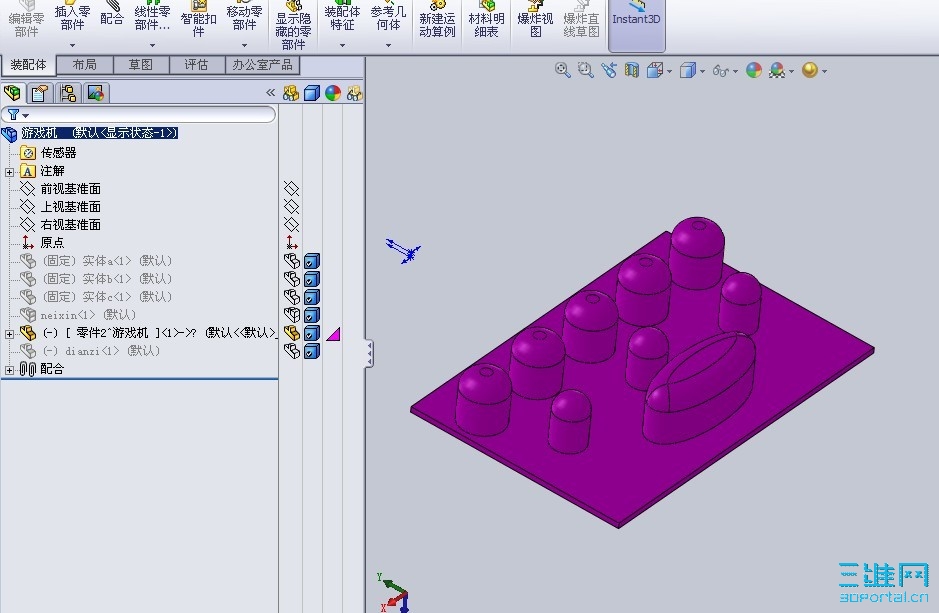Expand the 零件2^游戏机 component node

pyautogui.click(x=9, y=334)
